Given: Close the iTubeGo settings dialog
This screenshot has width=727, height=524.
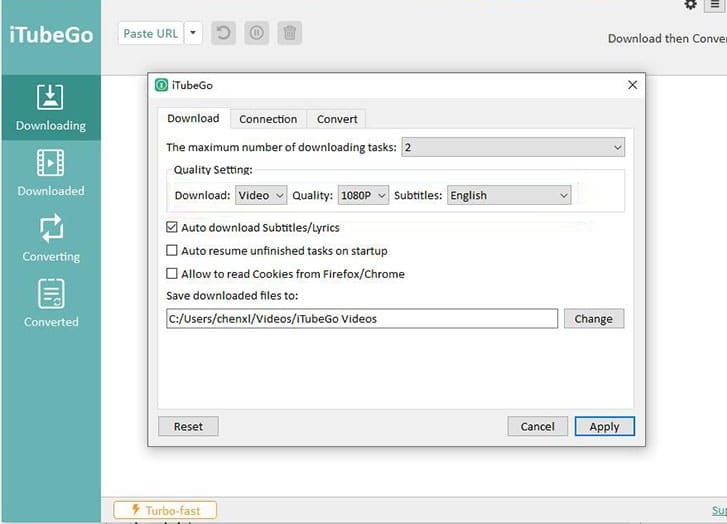Looking at the screenshot, I should pyautogui.click(x=632, y=85).
